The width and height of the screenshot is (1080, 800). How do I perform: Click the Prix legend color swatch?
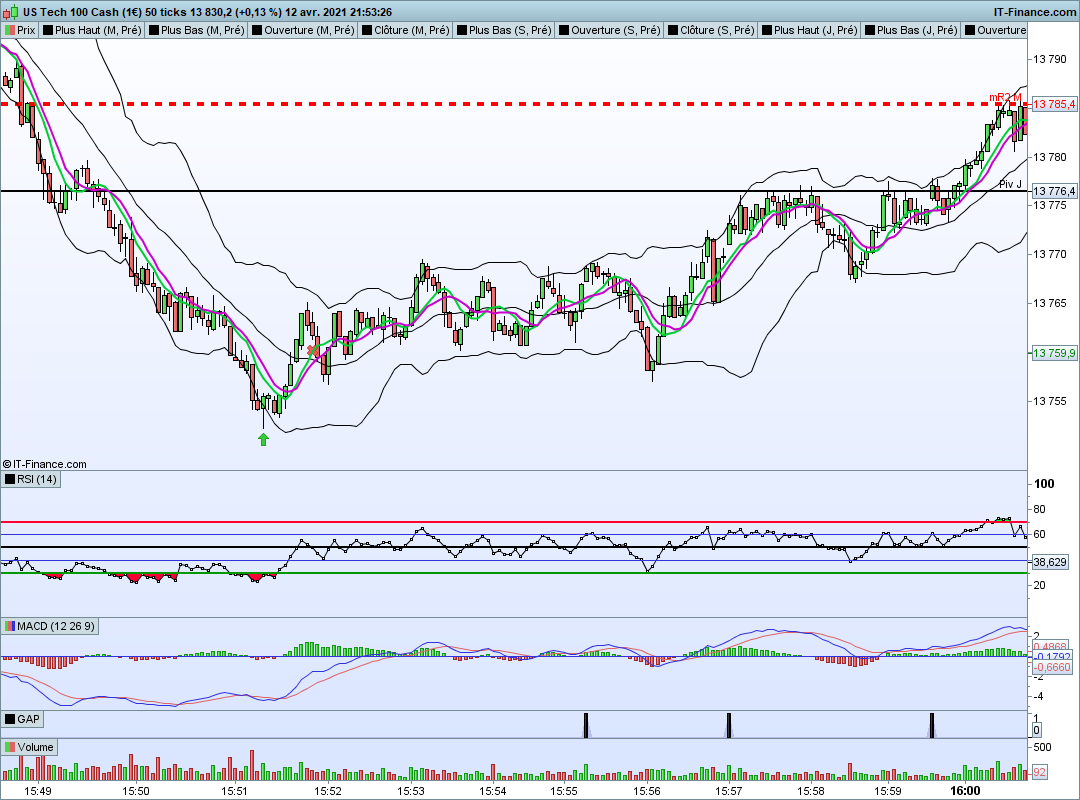coord(10,30)
